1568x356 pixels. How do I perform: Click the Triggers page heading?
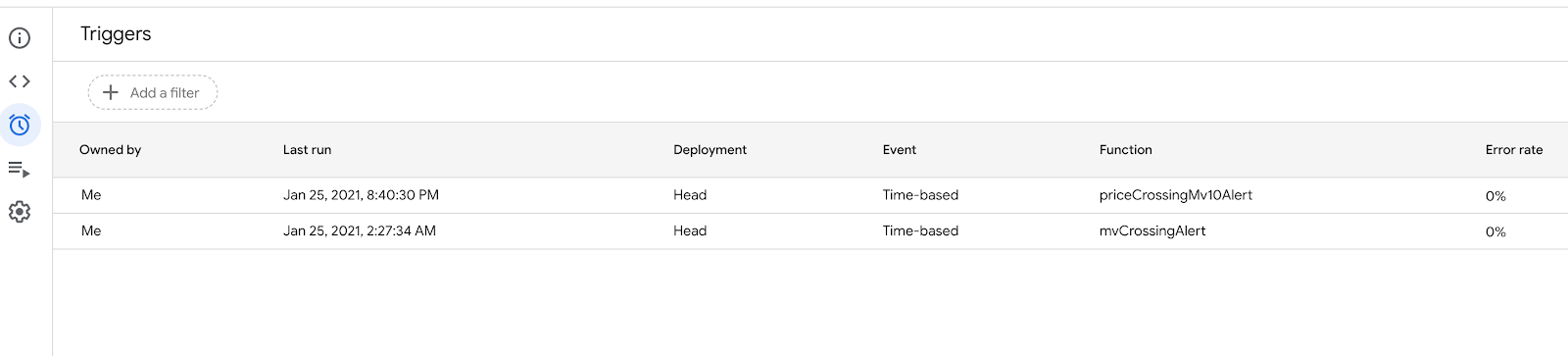coord(116,34)
